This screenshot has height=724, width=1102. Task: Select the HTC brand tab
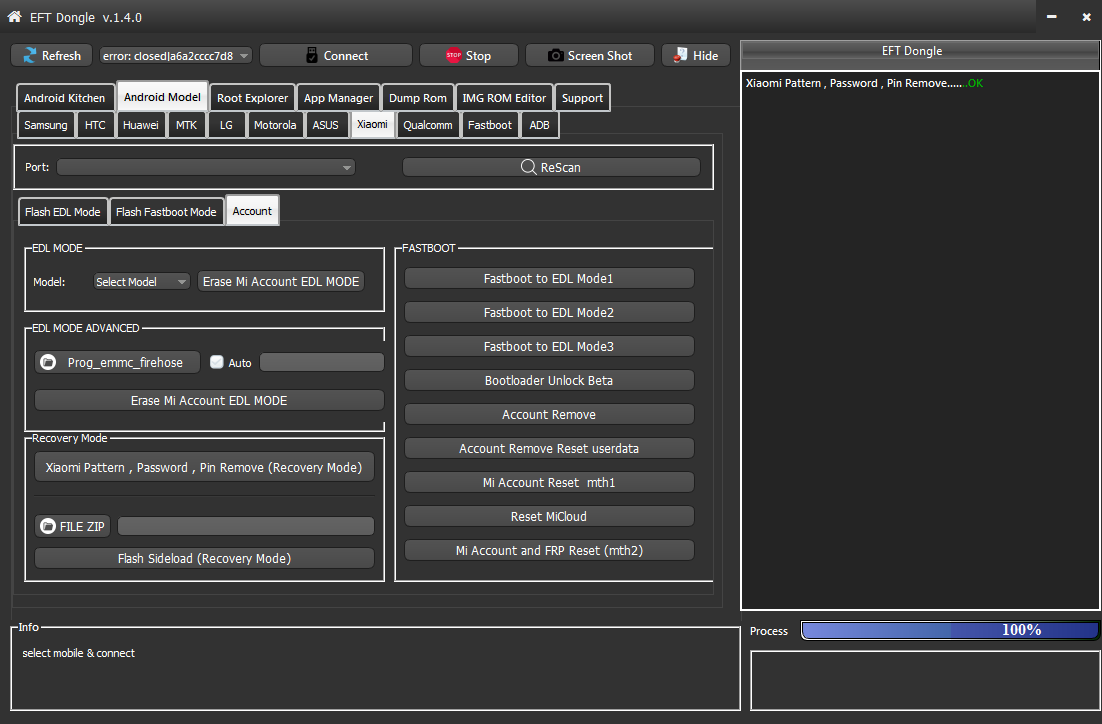[x=95, y=125]
